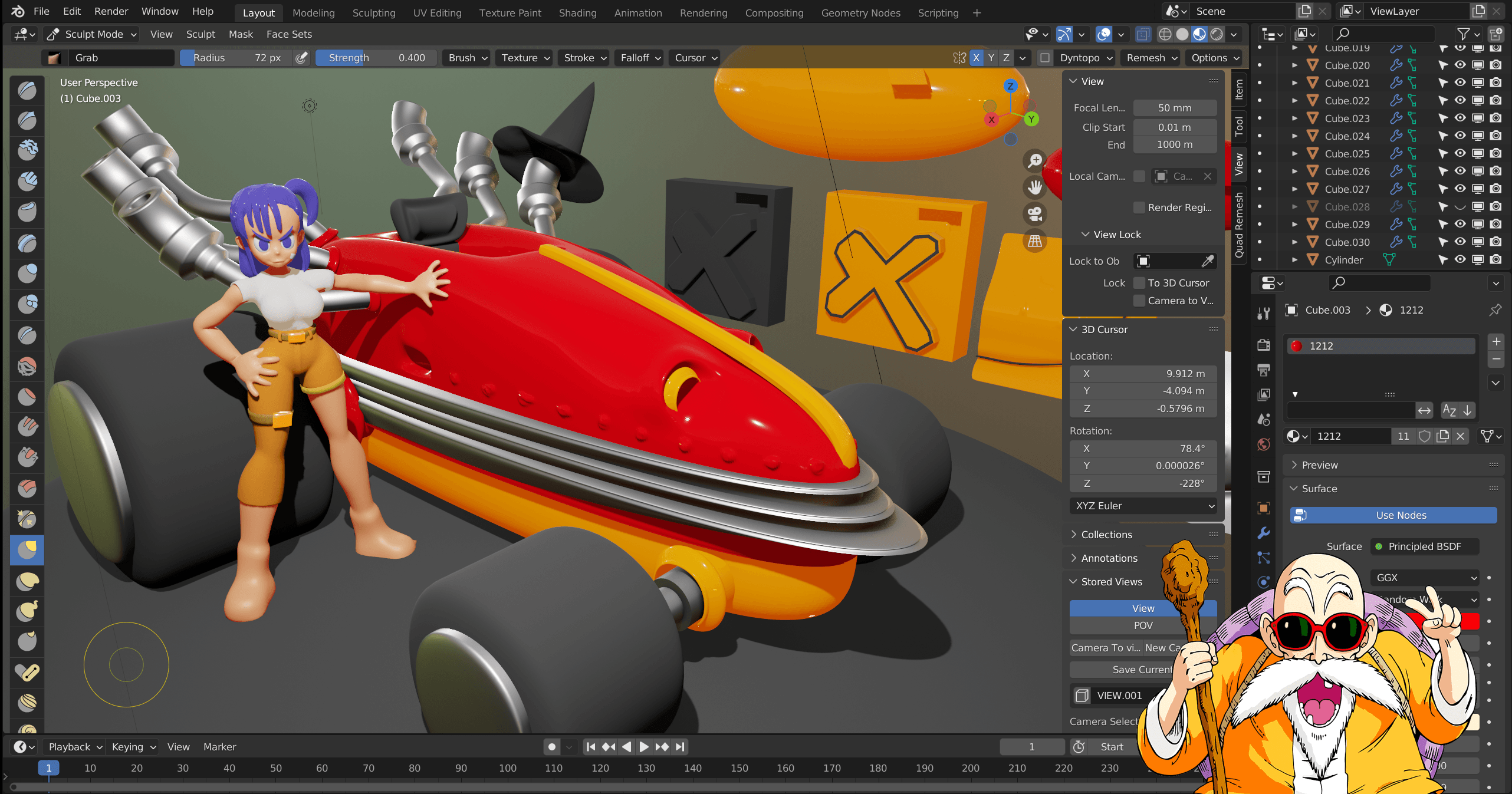Screen dimensions: 1512x794
Task: Select wireframe viewport shading mode
Action: click(1165, 34)
